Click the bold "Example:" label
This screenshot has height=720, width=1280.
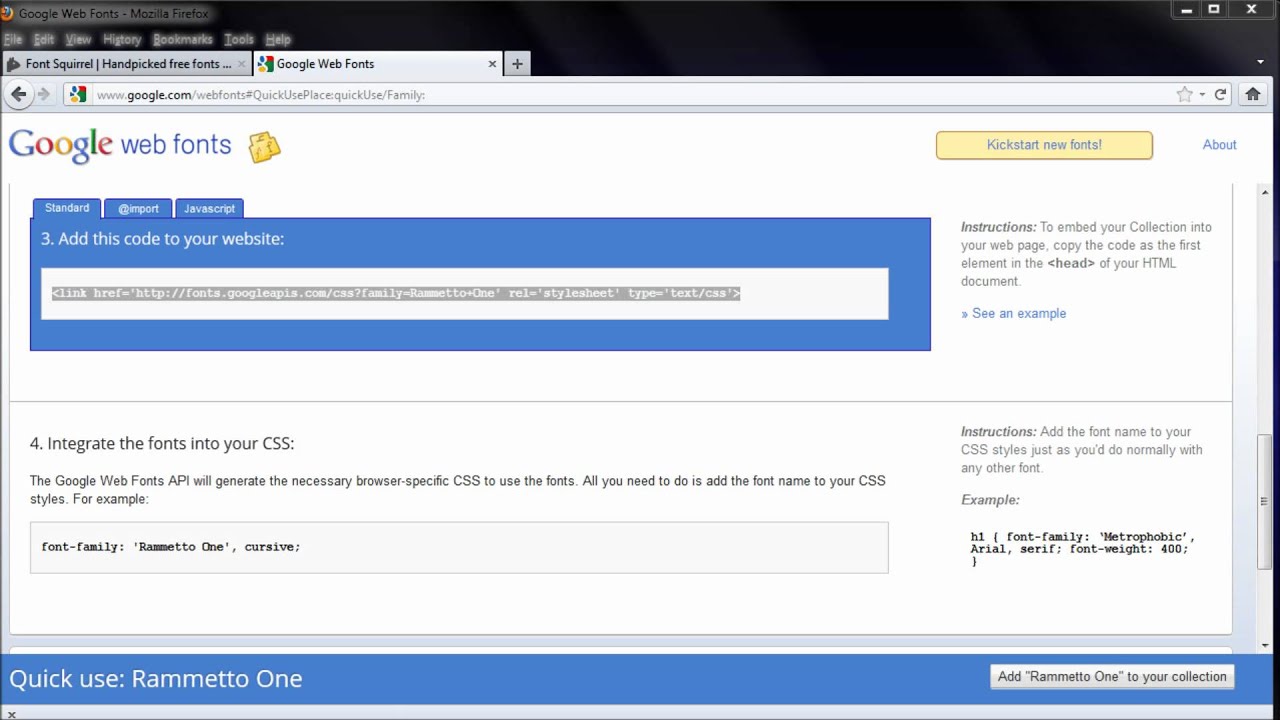pyautogui.click(x=990, y=500)
